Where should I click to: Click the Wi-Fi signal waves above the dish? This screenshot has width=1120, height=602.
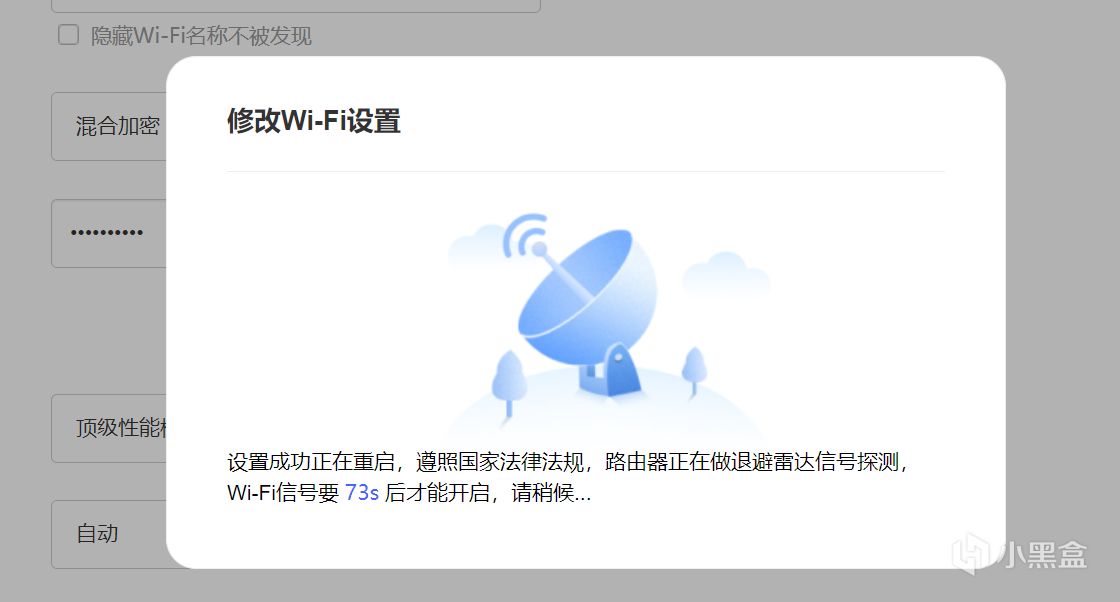[525, 235]
